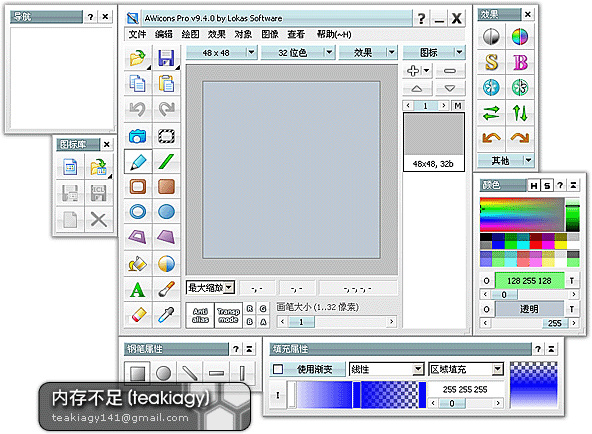Select the filled rounded rectangle tool
This screenshot has width=592, height=434.
point(166,186)
